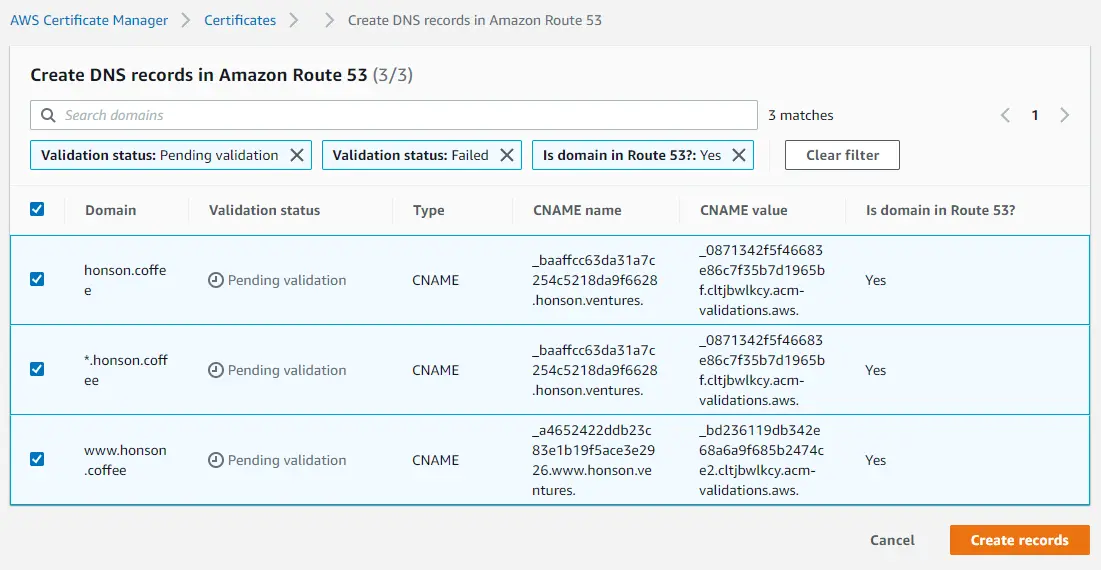Click the Validation status column header

click(265, 210)
